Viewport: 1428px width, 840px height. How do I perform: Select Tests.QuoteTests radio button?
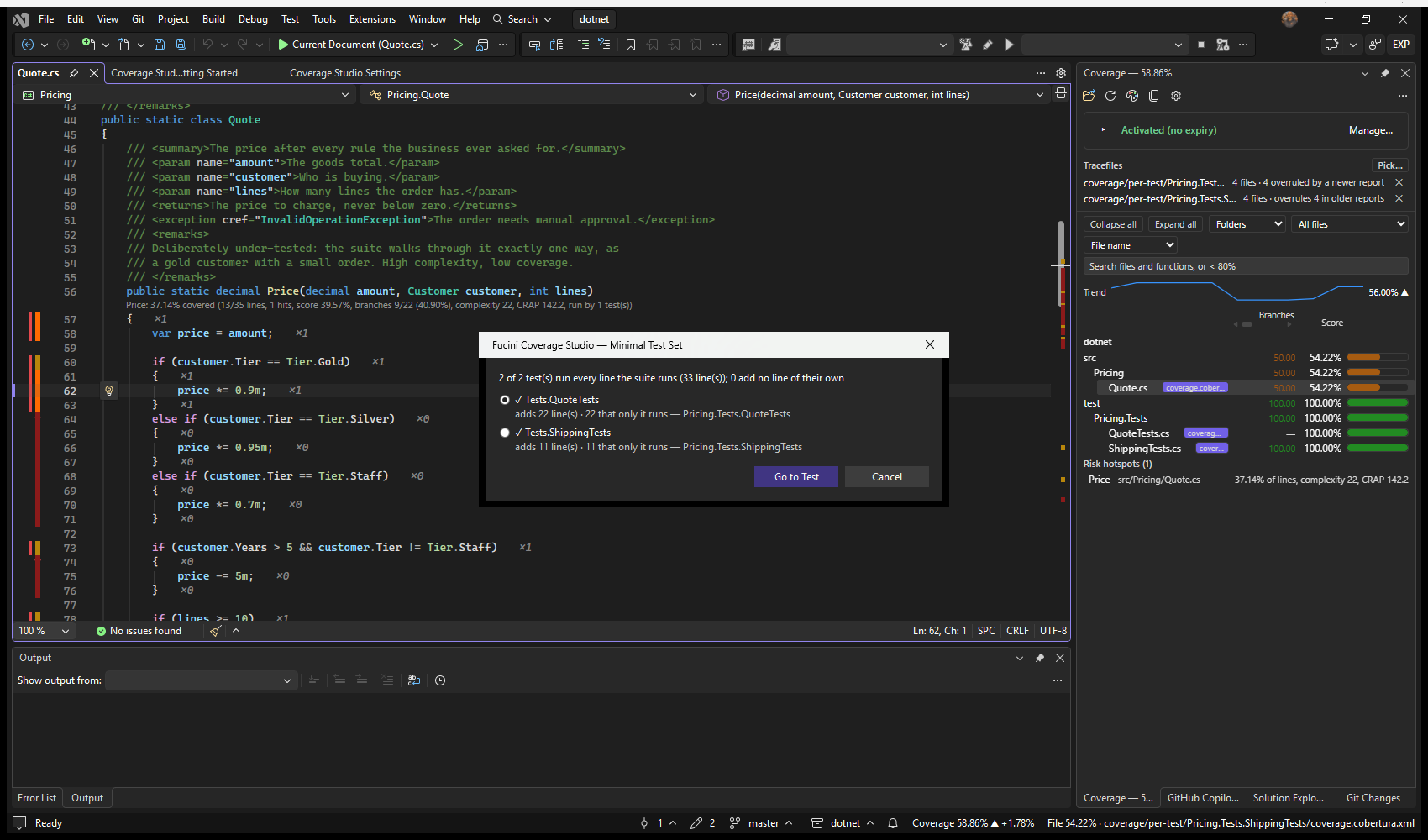click(x=505, y=400)
